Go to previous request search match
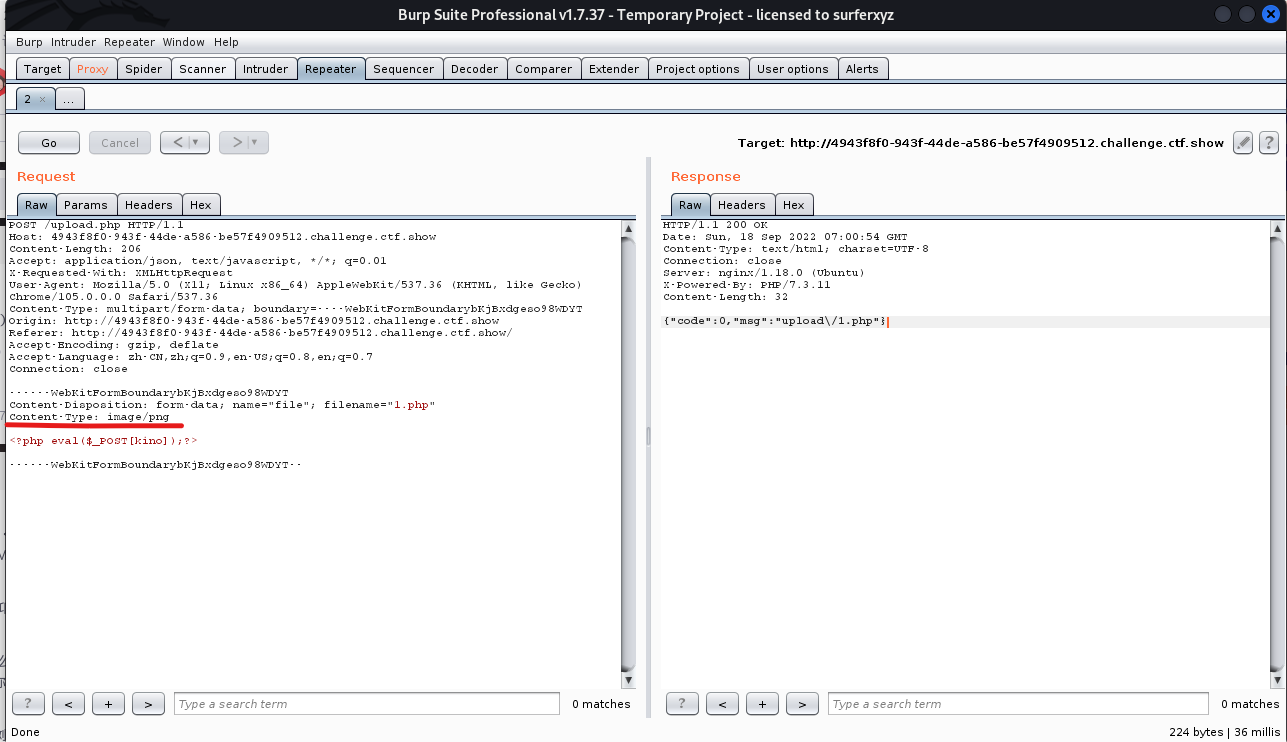 pyautogui.click(x=68, y=704)
